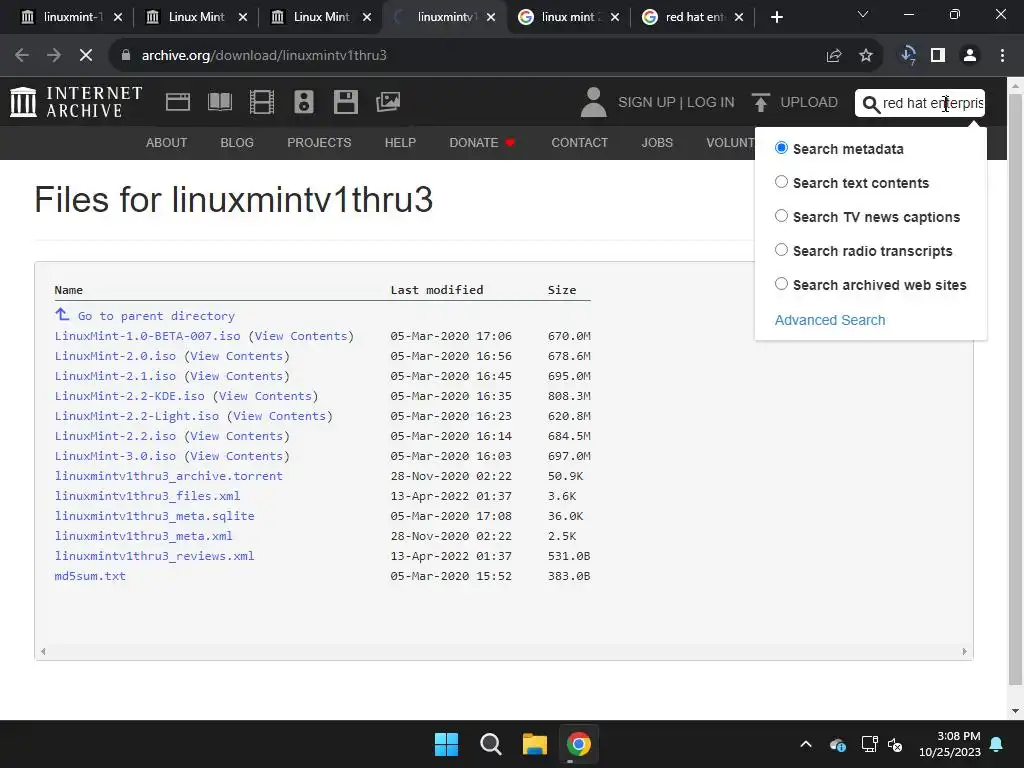The image size is (1024, 768).
Task: Click the UPLOAD text link
Action: point(809,103)
